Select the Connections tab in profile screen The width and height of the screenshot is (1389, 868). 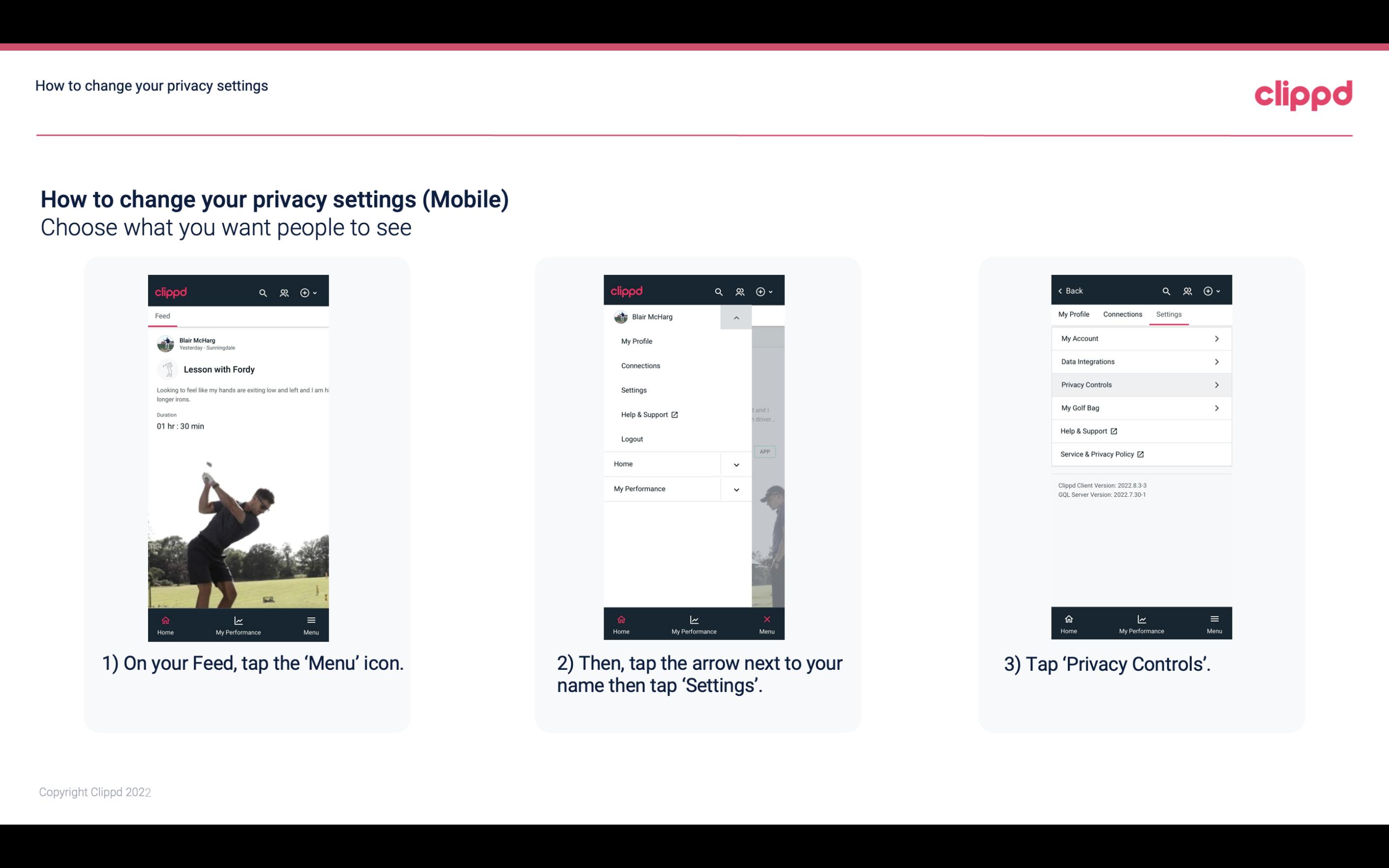(1121, 314)
